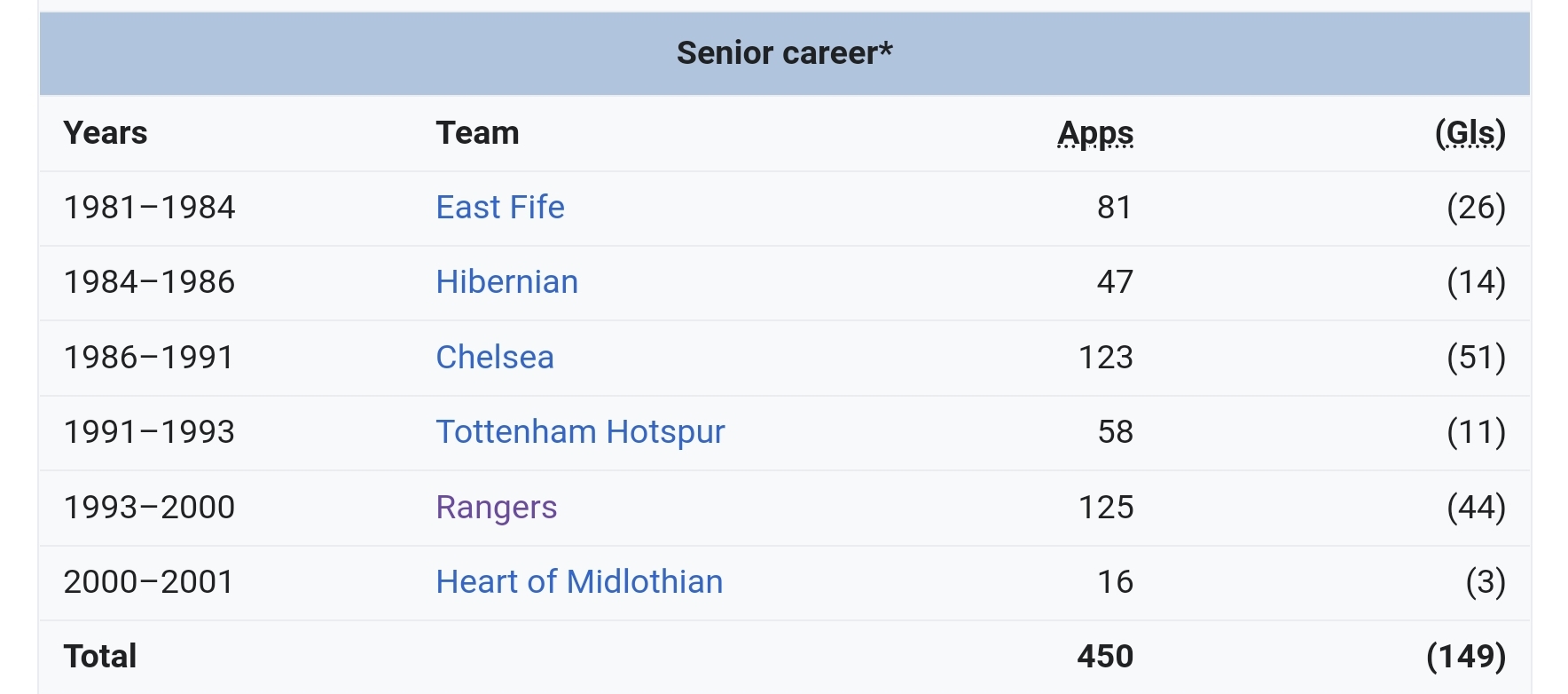Viewport: 1568px width, 694px height.
Task: Click the Apps abbreviation header
Action: pyautogui.click(x=1095, y=133)
